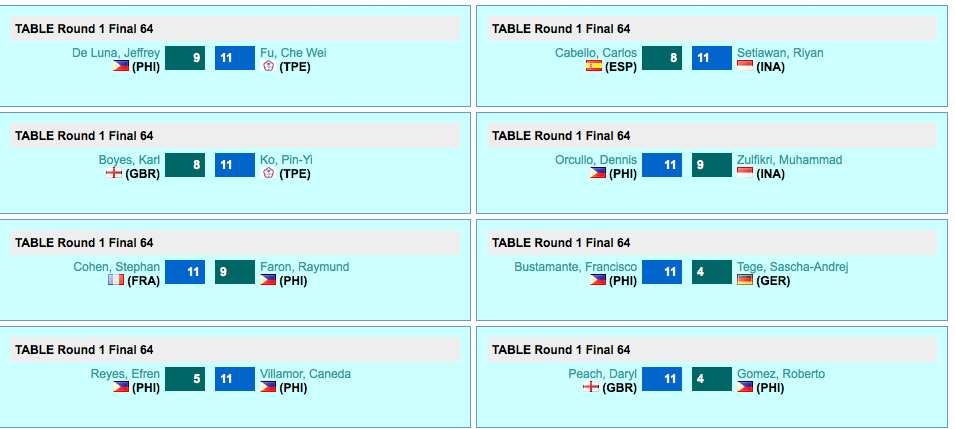Open player link Ko, Pin-Yi
This screenshot has width=955, height=429.
286,160
